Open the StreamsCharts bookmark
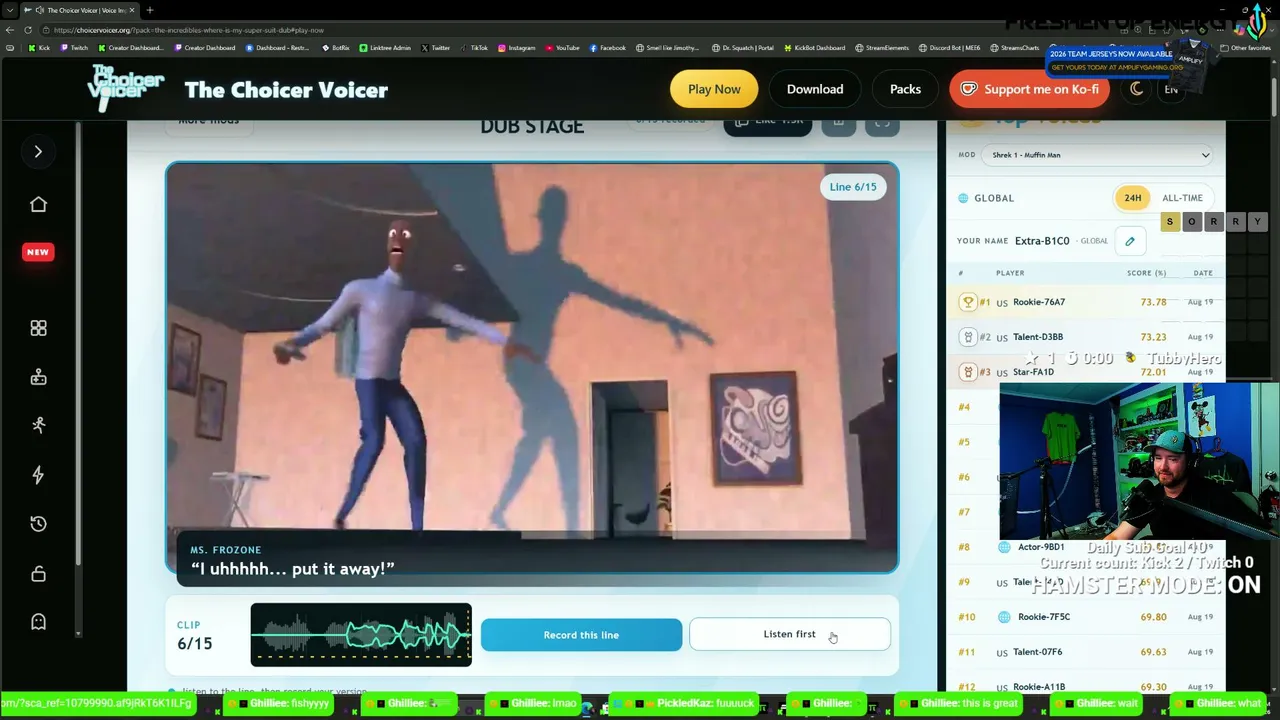The width and height of the screenshot is (1280, 720). pyautogui.click(x=1015, y=48)
